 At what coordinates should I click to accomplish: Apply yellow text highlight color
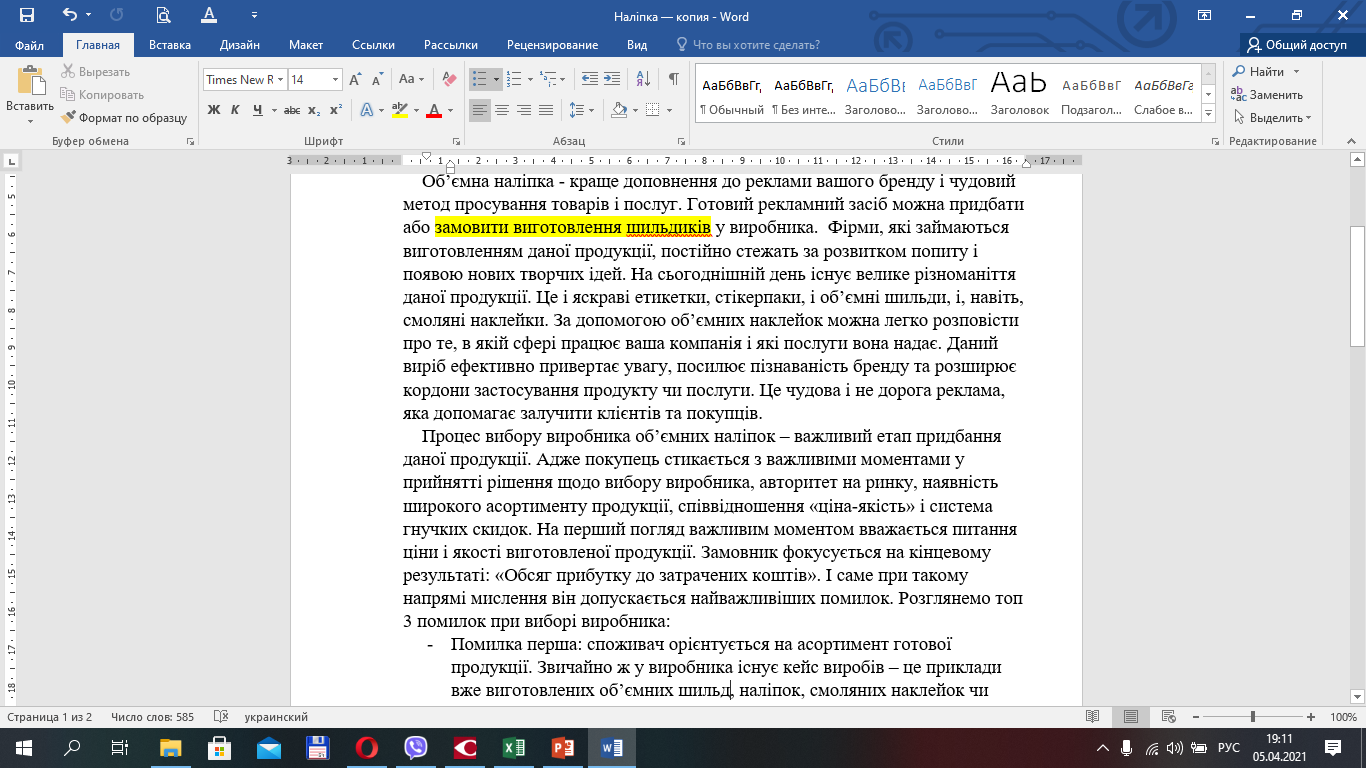(399, 110)
